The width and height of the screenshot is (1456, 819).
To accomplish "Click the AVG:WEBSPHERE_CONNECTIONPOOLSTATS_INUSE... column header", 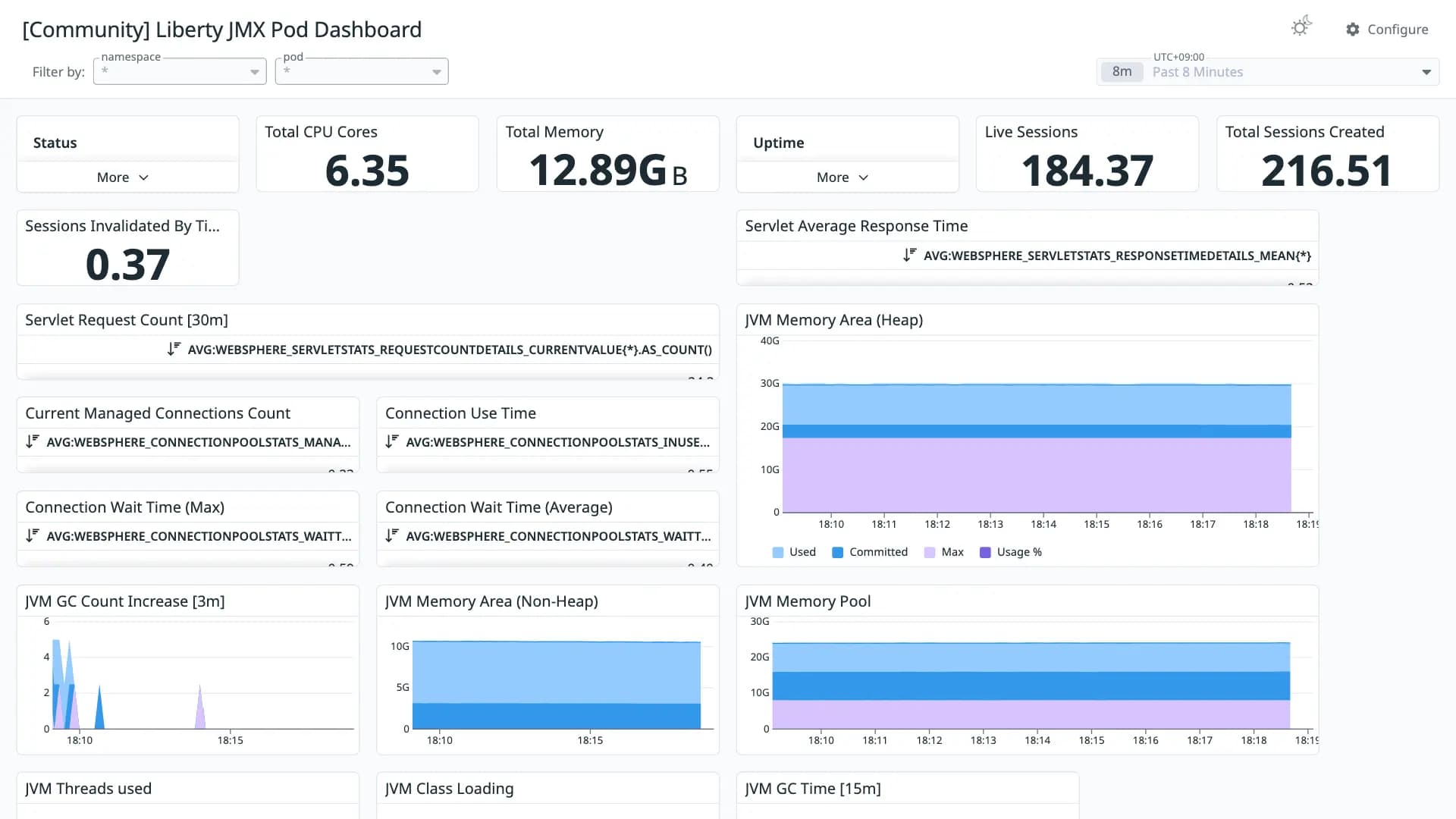I will pyautogui.click(x=558, y=442).
